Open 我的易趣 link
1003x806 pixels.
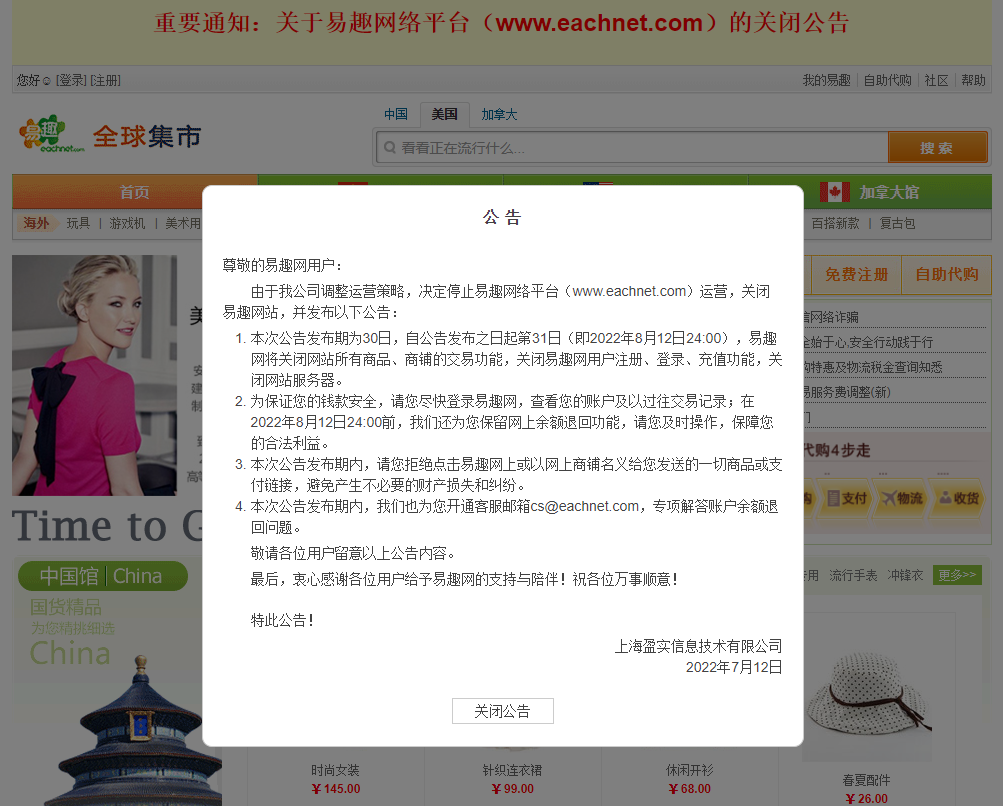click(x=826, y=80)
